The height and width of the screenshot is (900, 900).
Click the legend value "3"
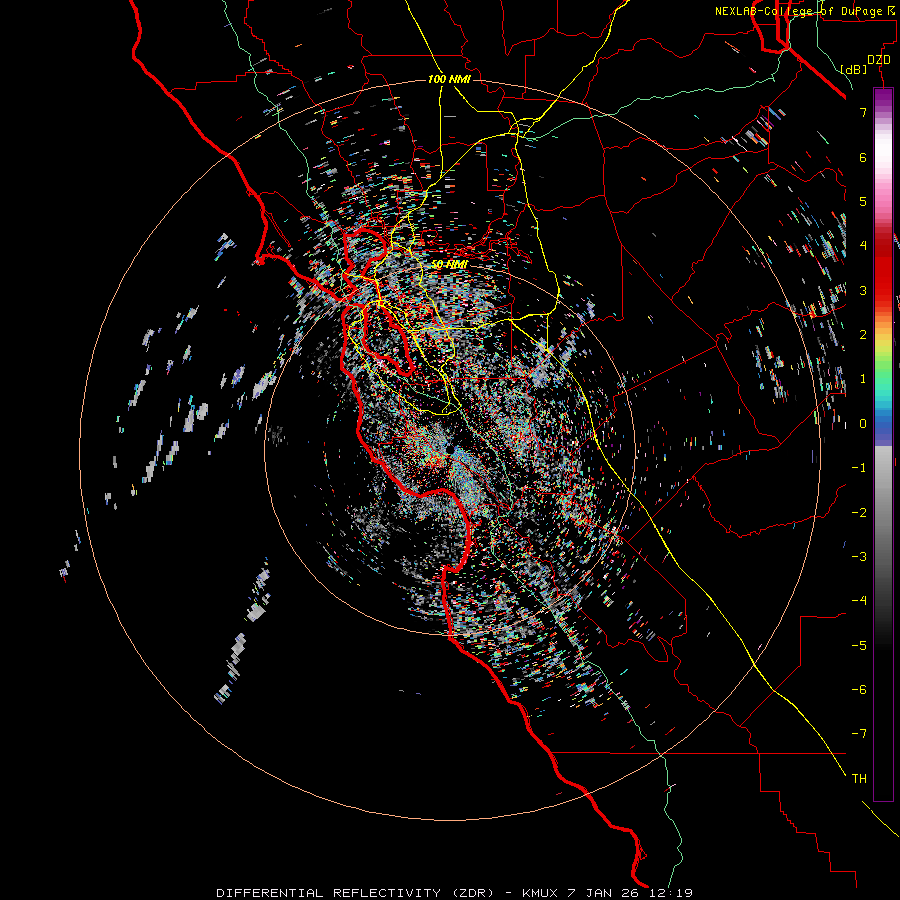863,290
